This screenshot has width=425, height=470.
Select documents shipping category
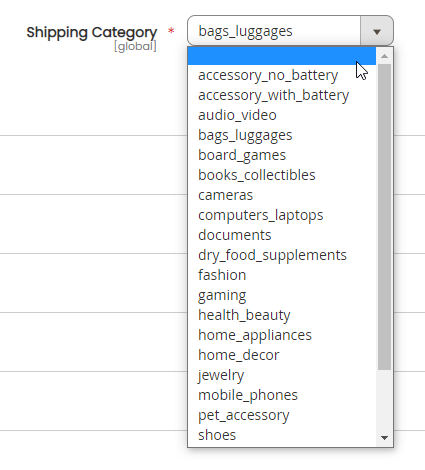(x=282, y=235)
